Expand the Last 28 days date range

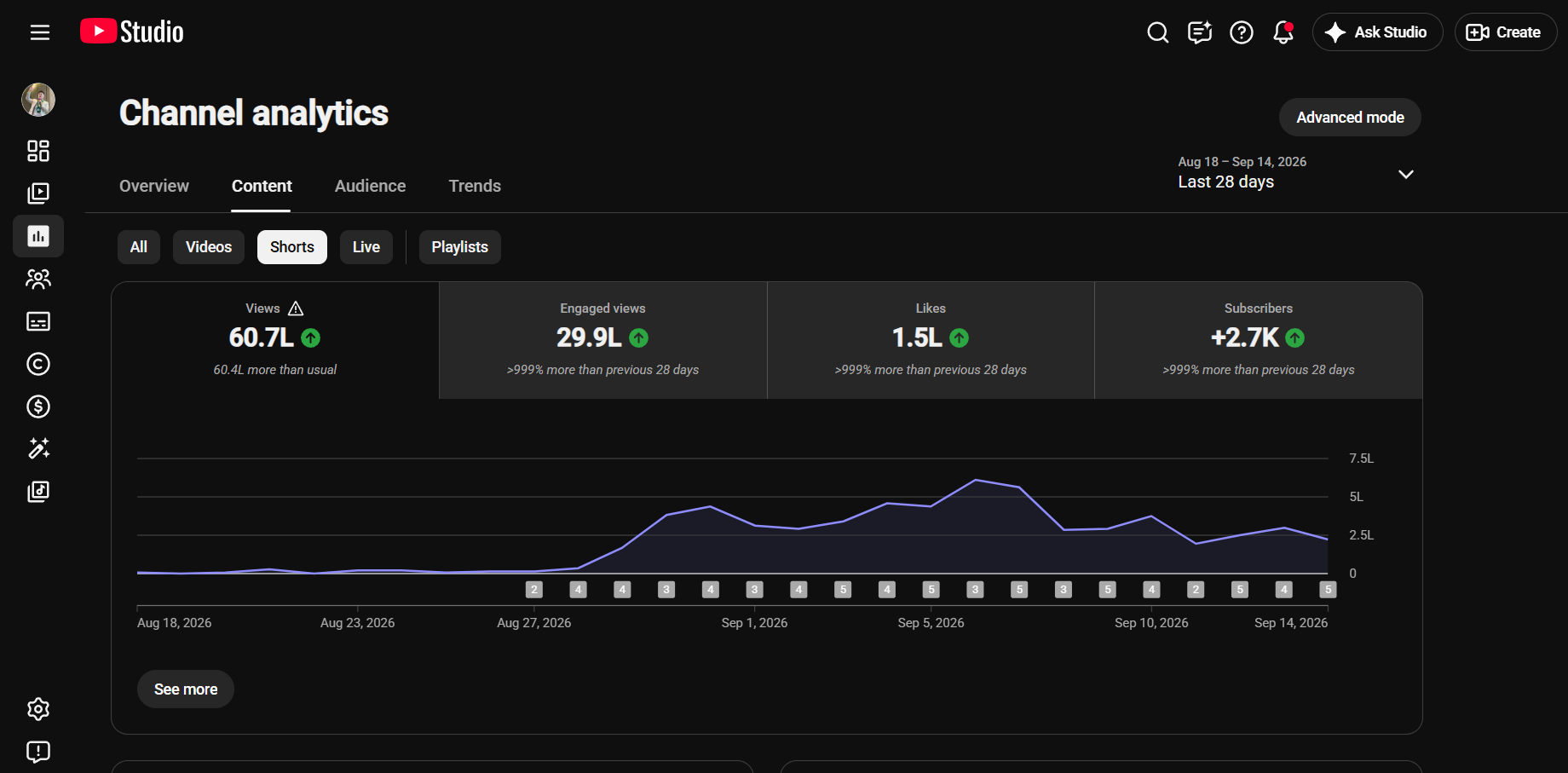[1296, 173]
